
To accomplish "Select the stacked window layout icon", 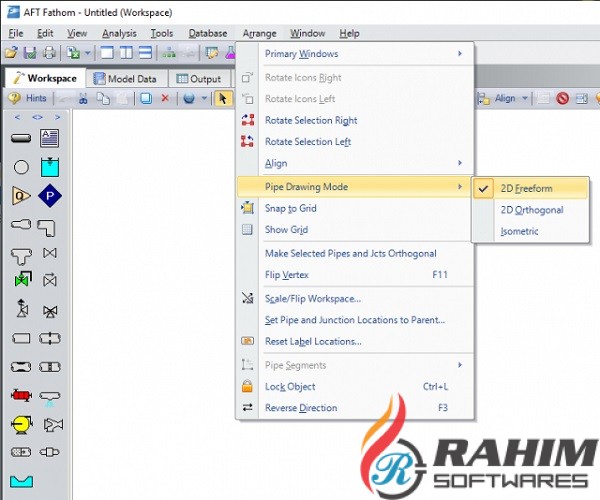I will point(145,52).
